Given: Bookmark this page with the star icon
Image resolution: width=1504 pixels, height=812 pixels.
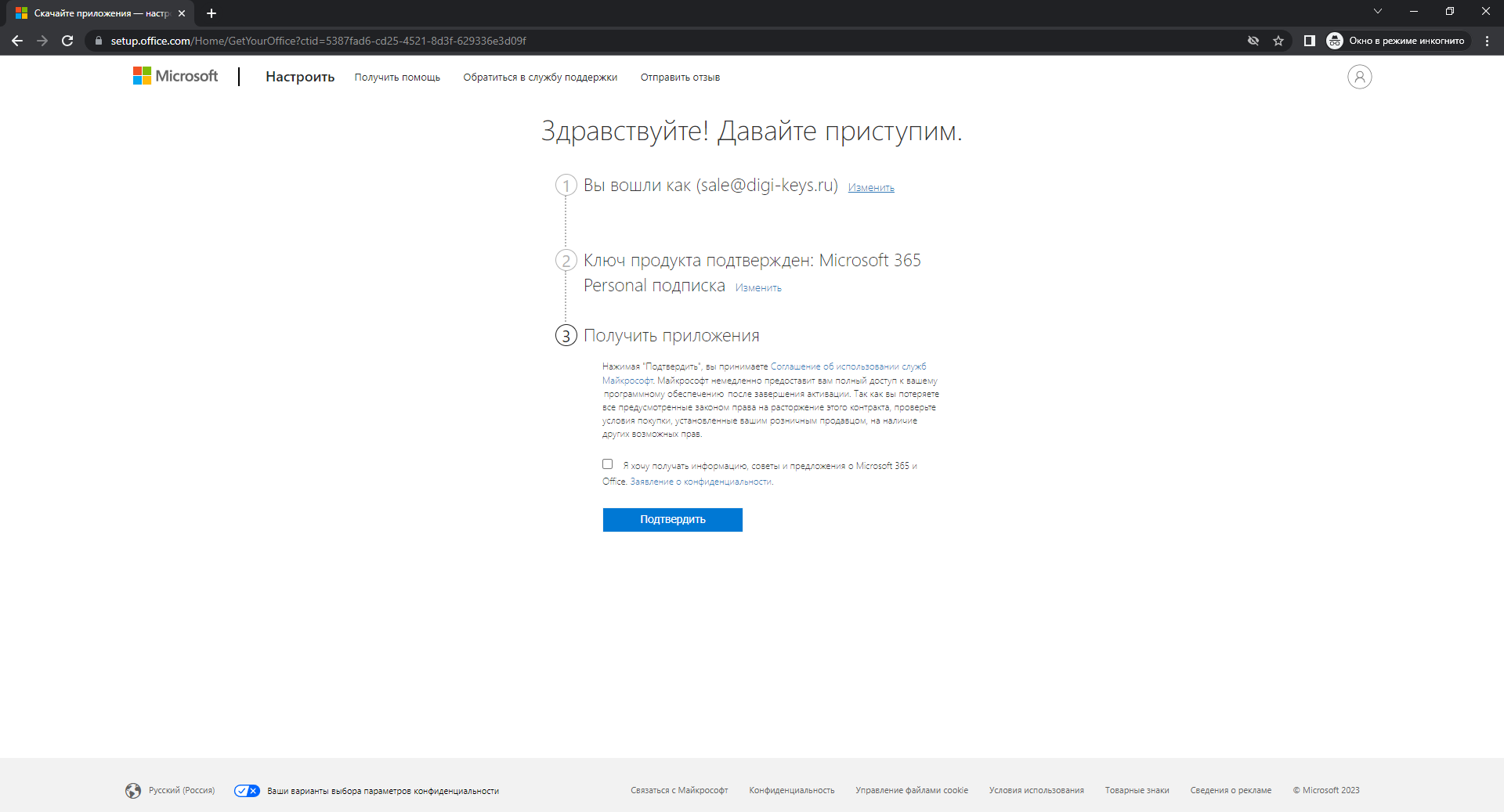Looking at the screenshot, I should 1278,41.
